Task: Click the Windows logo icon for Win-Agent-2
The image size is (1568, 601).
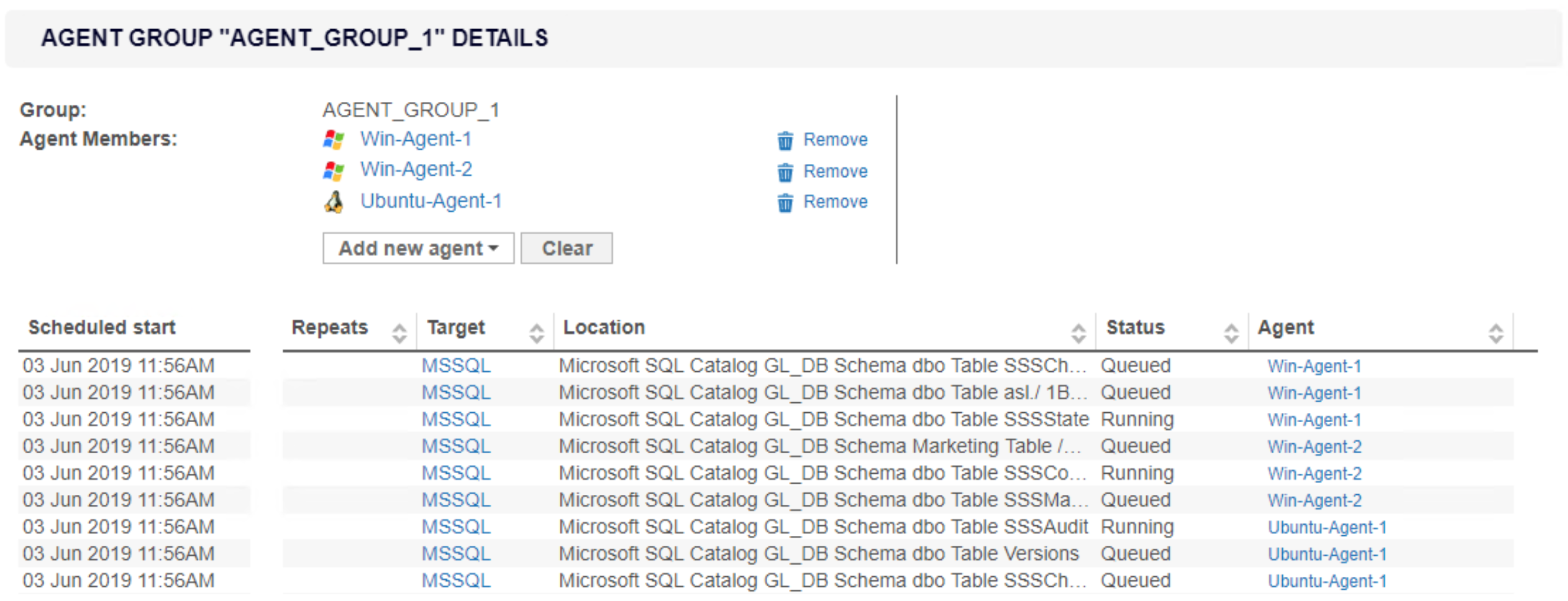Action: (x=334, y=170)
